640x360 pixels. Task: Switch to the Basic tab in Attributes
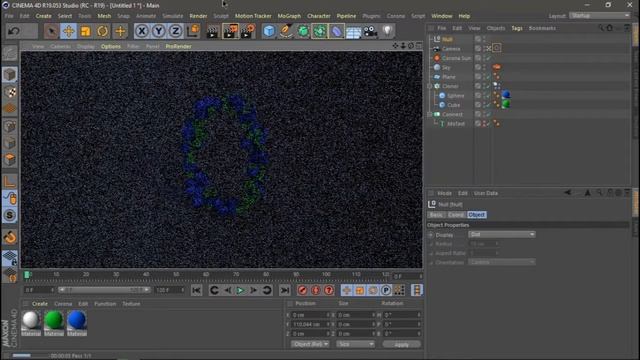pos(436,215)
